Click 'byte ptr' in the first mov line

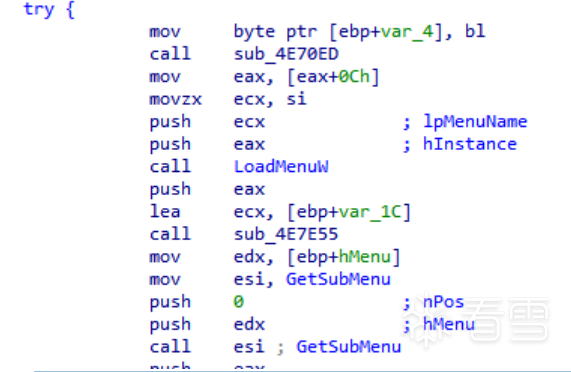pos(276,32)
